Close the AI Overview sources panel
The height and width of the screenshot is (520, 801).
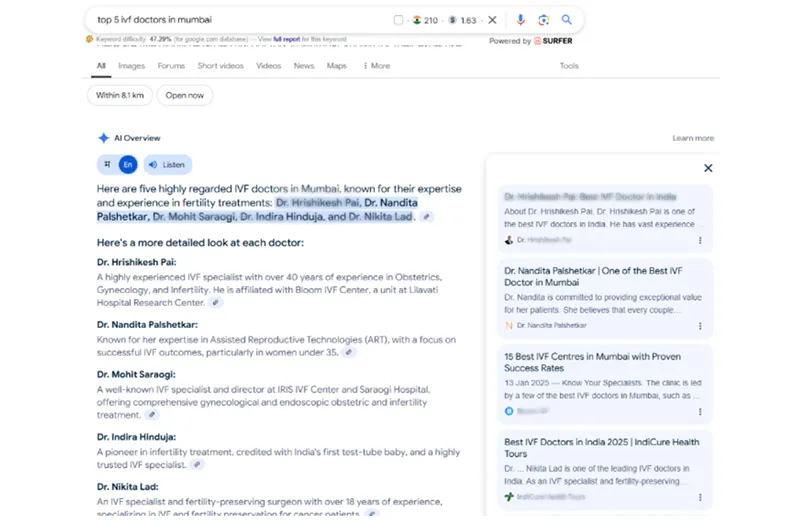point(708,168)
